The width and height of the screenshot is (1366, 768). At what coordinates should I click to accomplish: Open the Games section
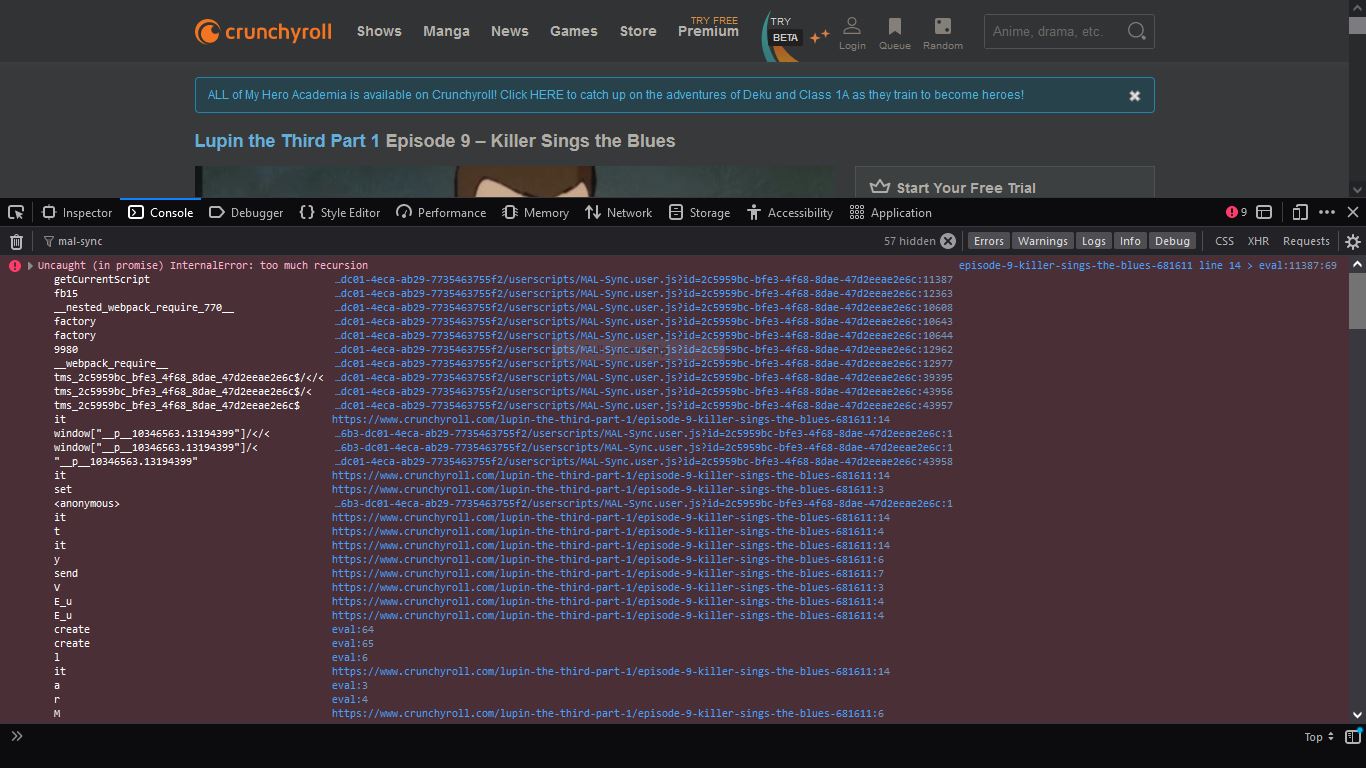click(574, 31)
